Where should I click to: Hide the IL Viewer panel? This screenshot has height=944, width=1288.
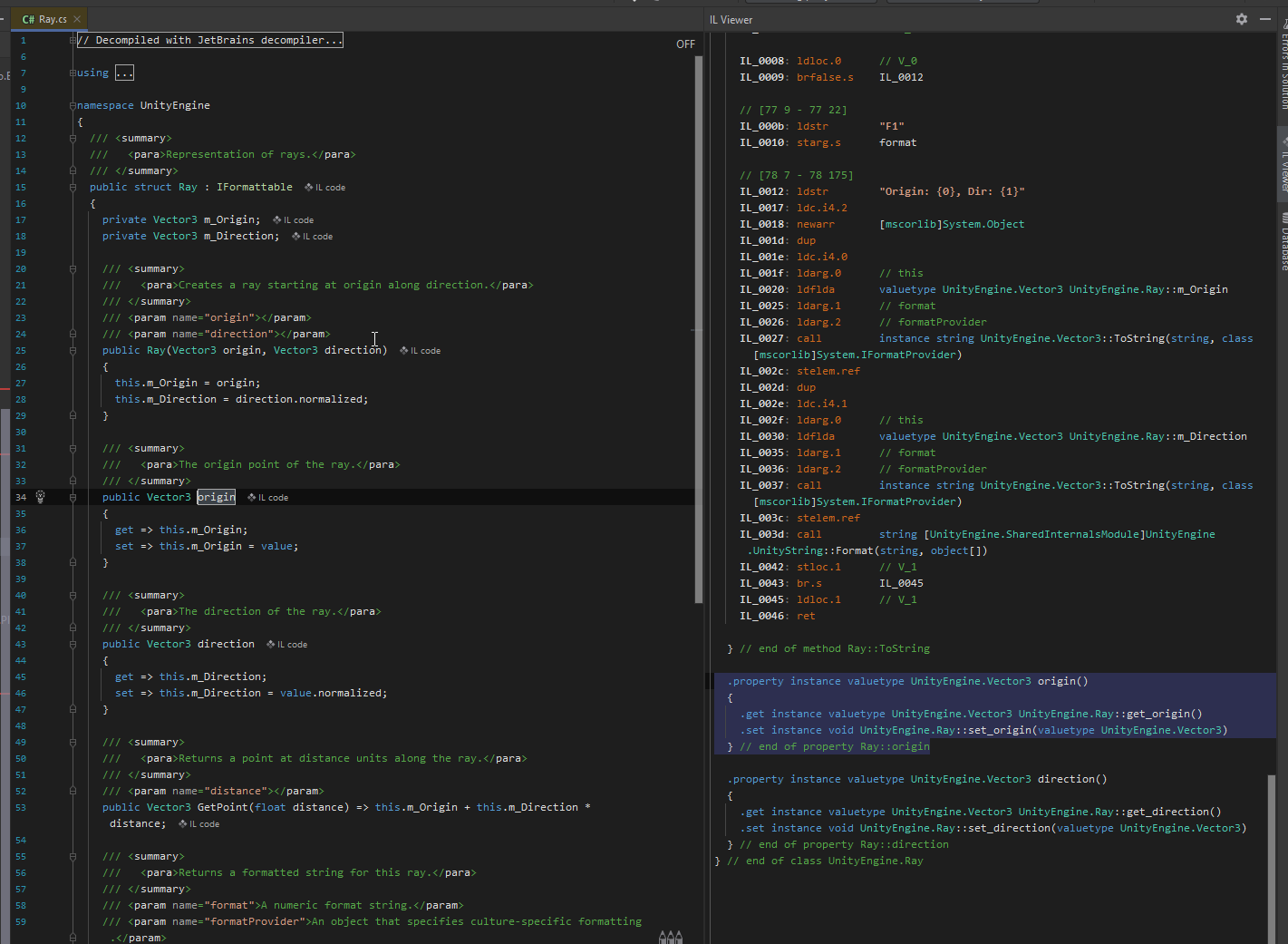click(x=1265, y=19)
